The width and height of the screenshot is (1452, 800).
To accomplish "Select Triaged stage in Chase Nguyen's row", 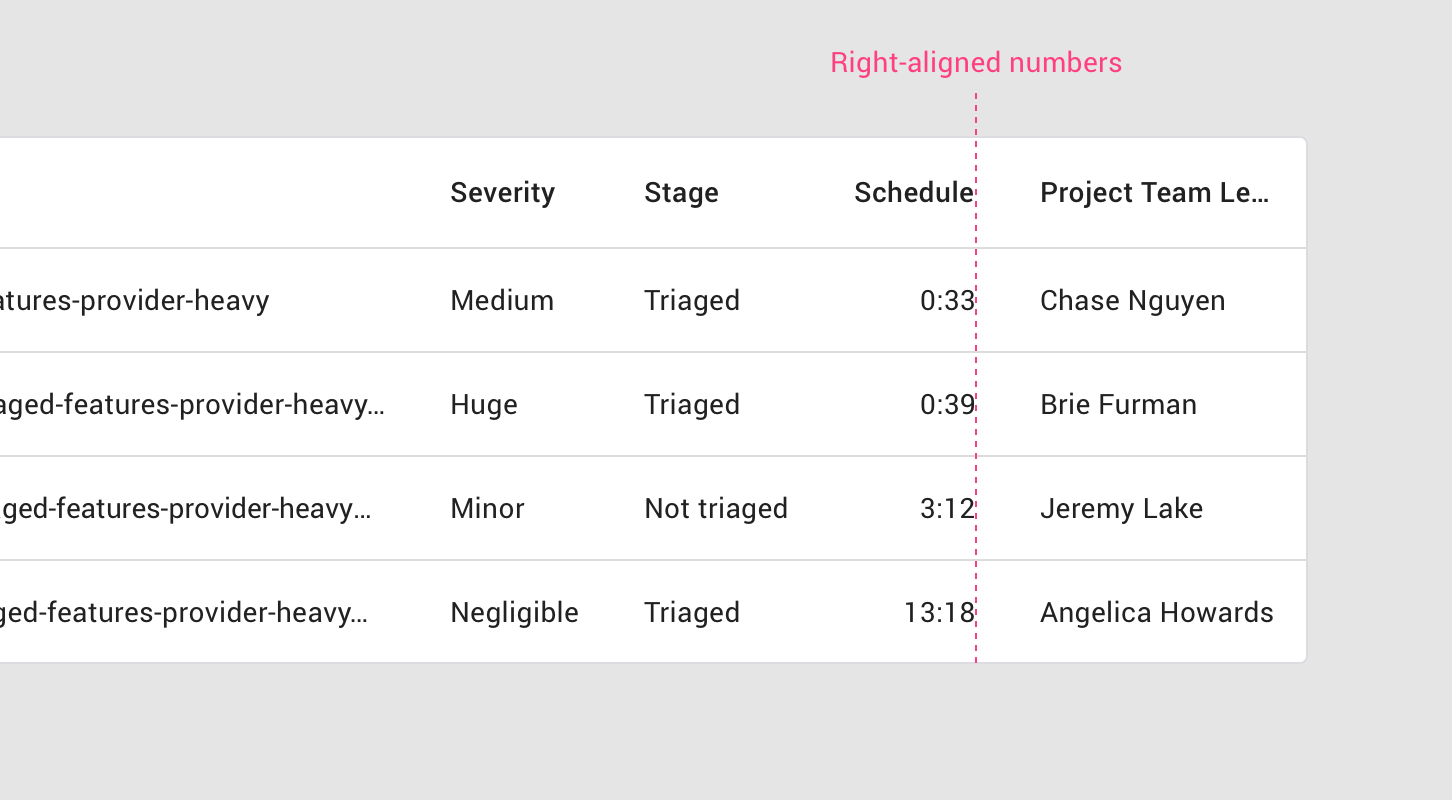I will coord(692,301).
